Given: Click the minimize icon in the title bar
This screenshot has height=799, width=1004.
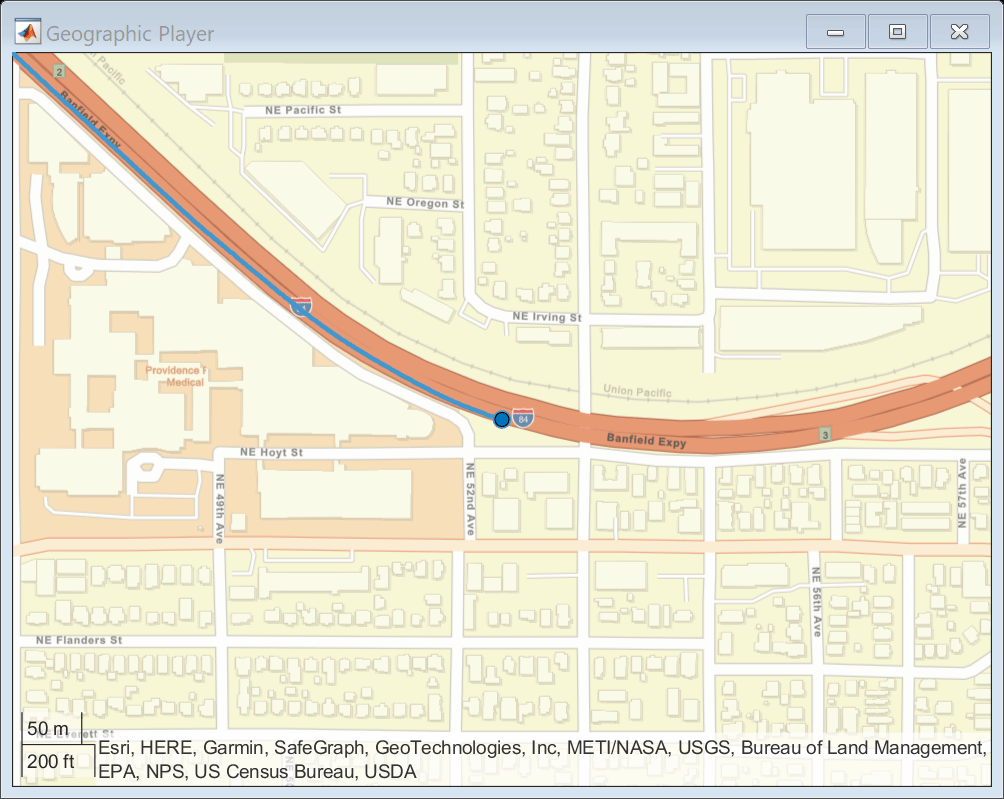Looking at the screenshot, I should [x=836, y=31].
